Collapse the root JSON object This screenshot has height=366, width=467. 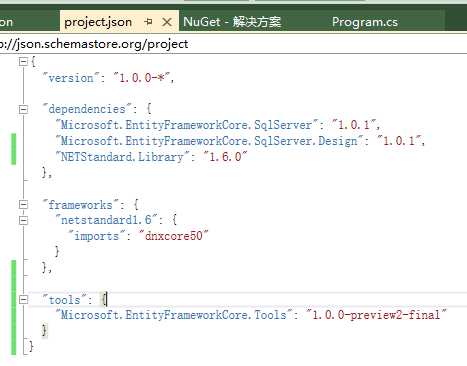click(x=23, y=62)
